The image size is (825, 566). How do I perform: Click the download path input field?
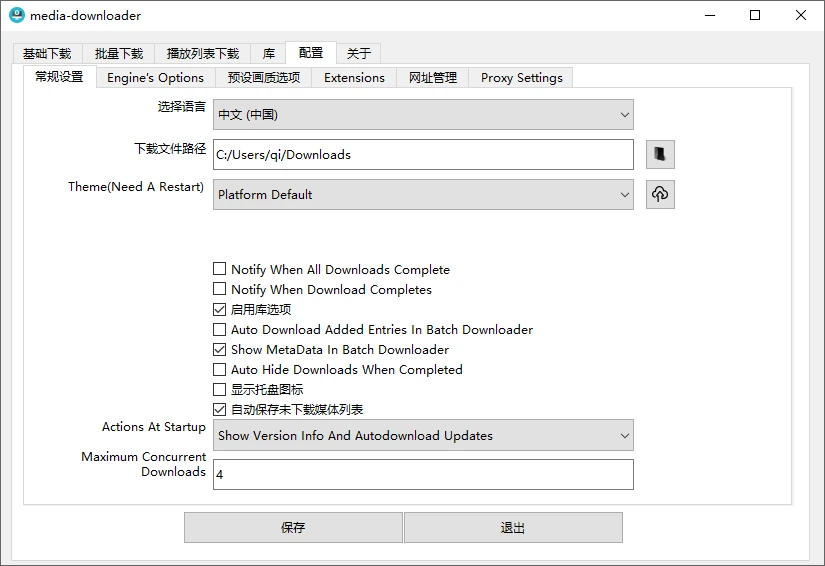click(423, 155)
